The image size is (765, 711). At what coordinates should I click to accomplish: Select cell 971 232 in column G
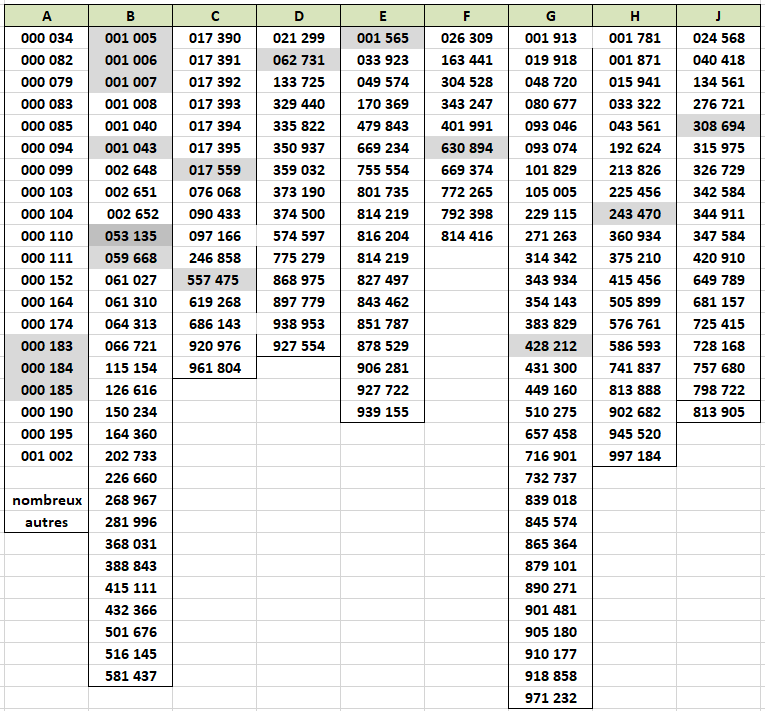click(x=550, y=698)
